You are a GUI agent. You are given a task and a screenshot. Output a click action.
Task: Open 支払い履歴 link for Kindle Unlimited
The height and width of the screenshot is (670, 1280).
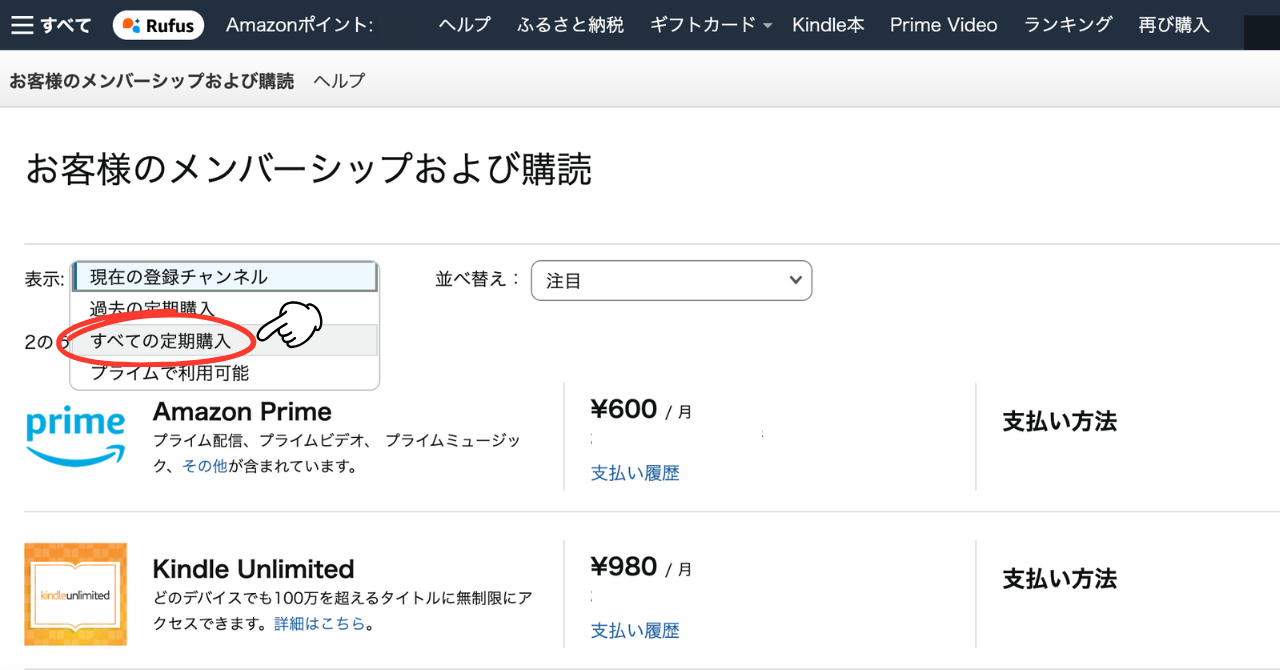tap(635, 631)
